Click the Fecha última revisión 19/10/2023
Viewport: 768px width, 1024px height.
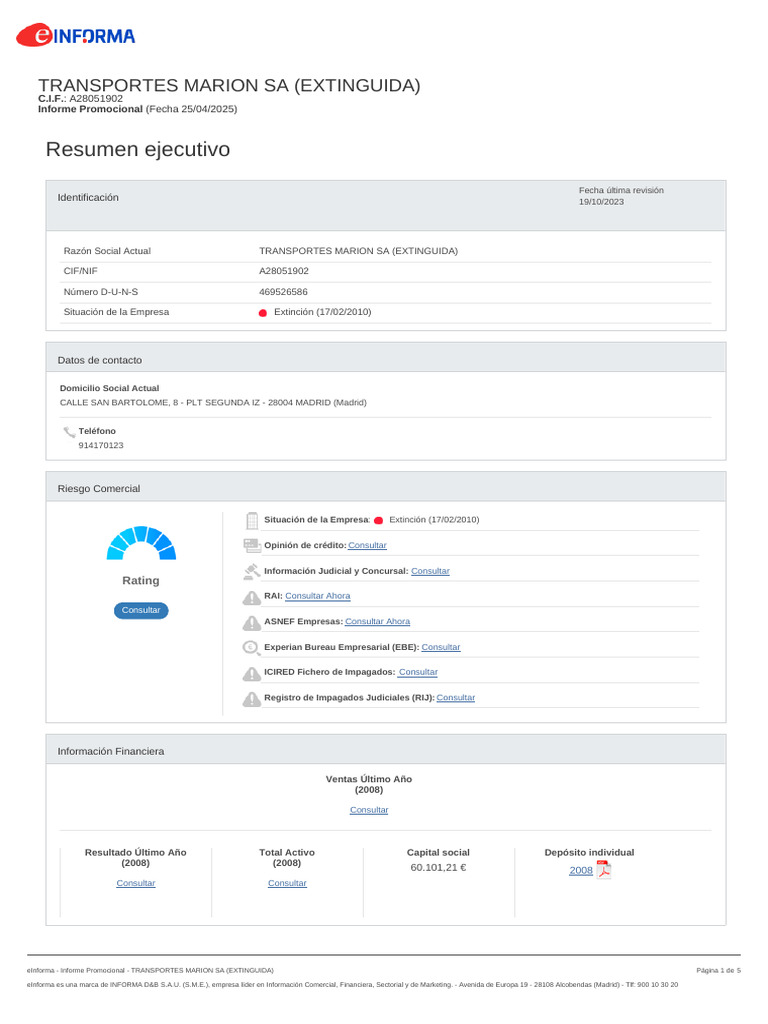620,196
